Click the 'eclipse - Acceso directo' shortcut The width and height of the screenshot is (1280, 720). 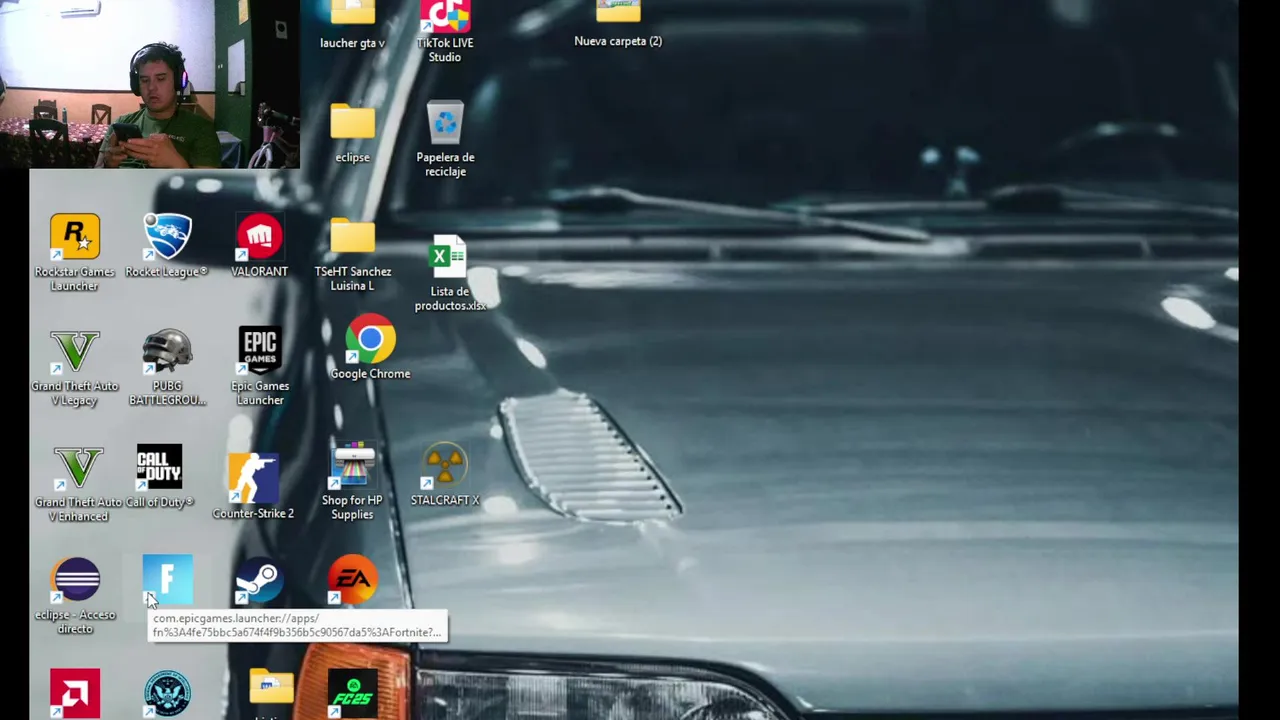tap(75, 581)
